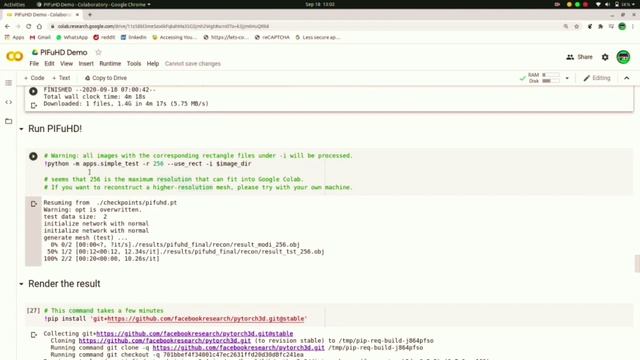Open LinkedIn bookmark

point(133,37)
